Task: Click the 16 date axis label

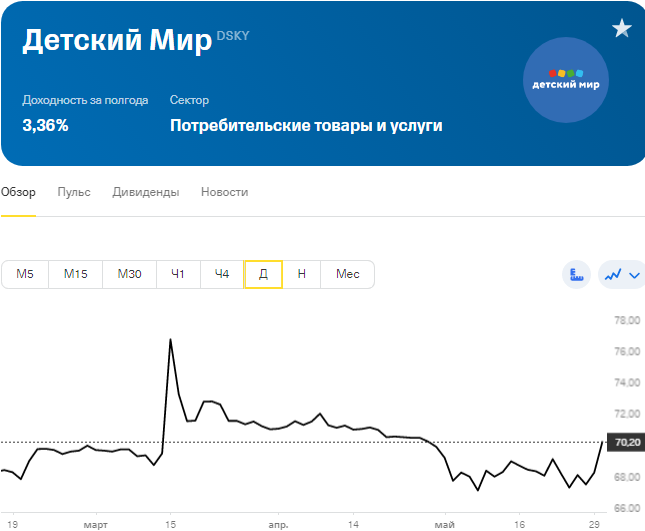Action: pos(520,525)
